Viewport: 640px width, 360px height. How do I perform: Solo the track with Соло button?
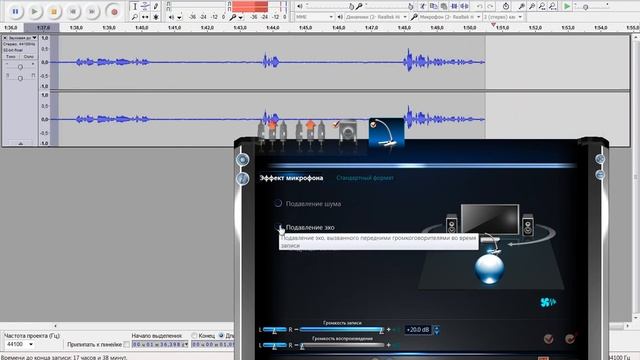point(28,57)
